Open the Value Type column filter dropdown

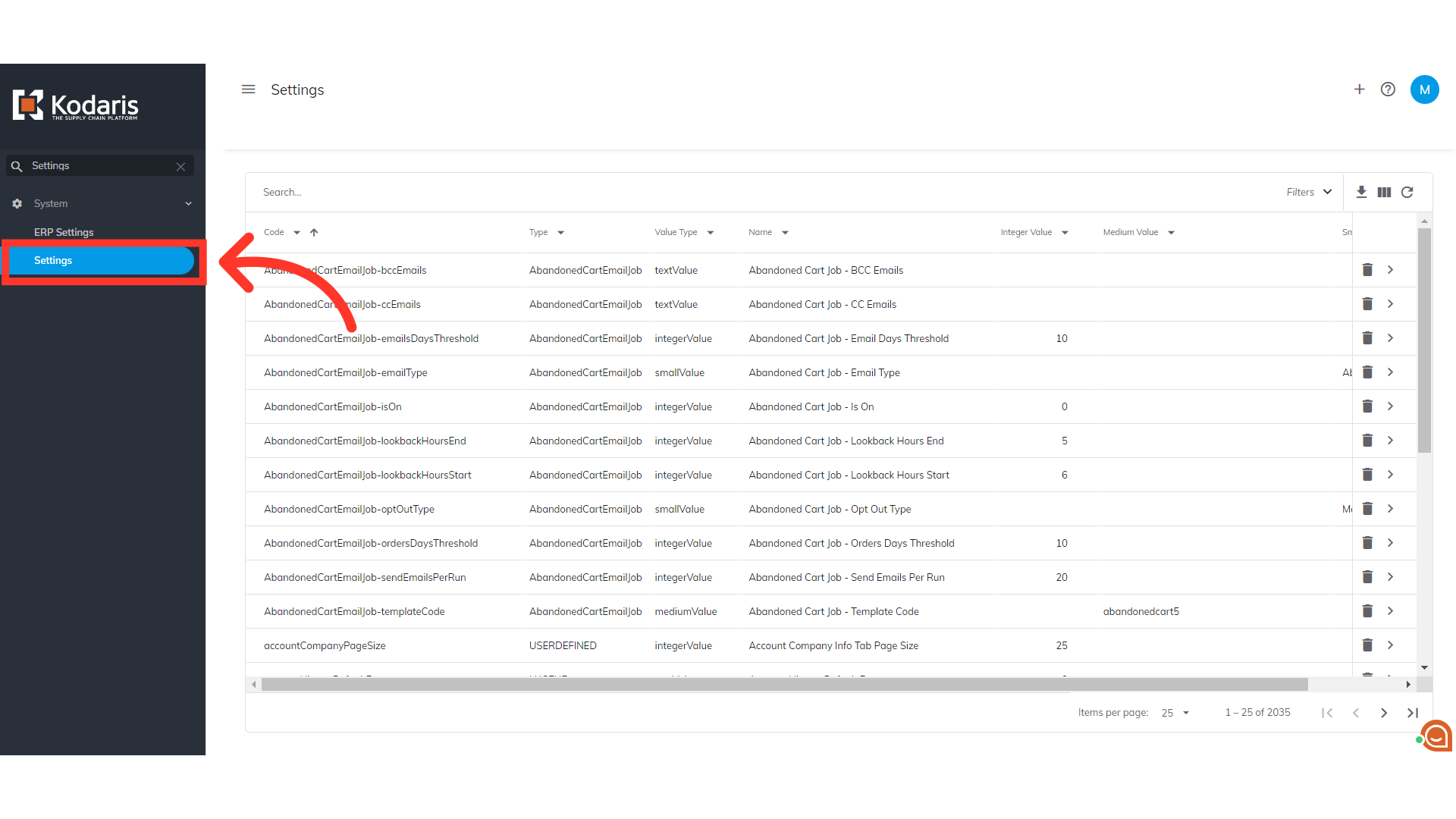(x=711, y=233)
